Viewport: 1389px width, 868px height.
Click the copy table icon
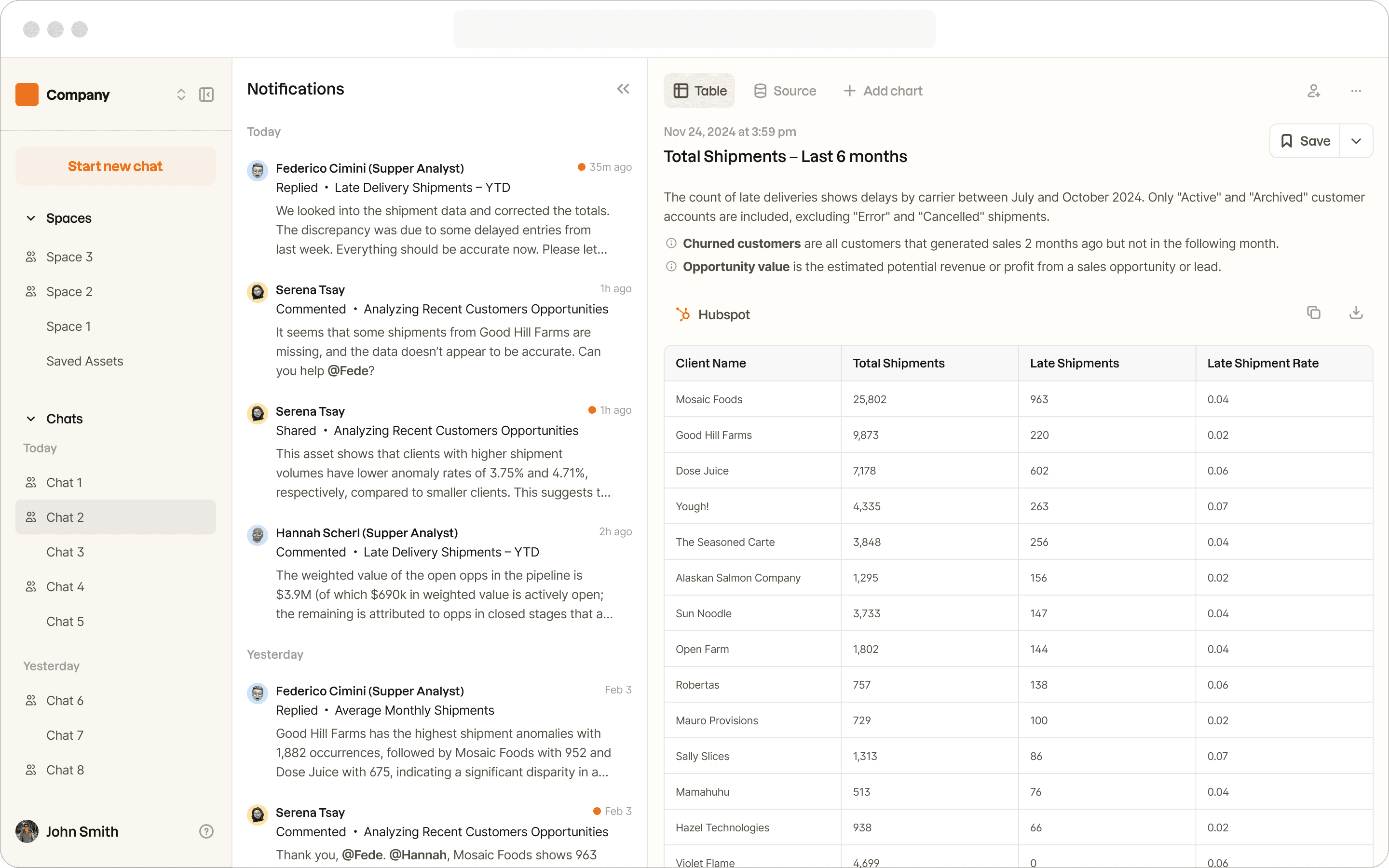1313,313
